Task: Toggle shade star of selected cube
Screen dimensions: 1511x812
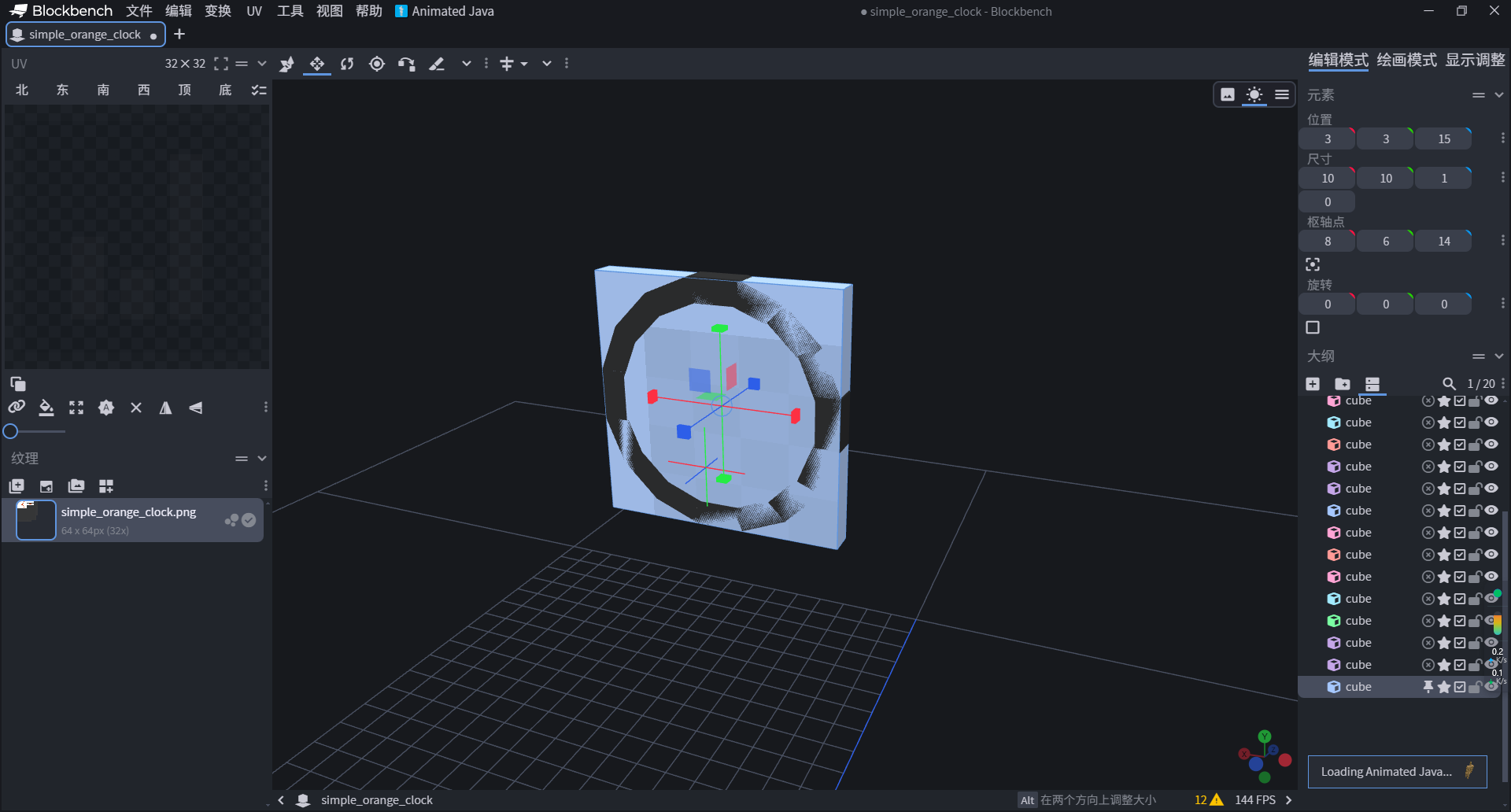Action: pyautogui.click(x=1444, y=687)
